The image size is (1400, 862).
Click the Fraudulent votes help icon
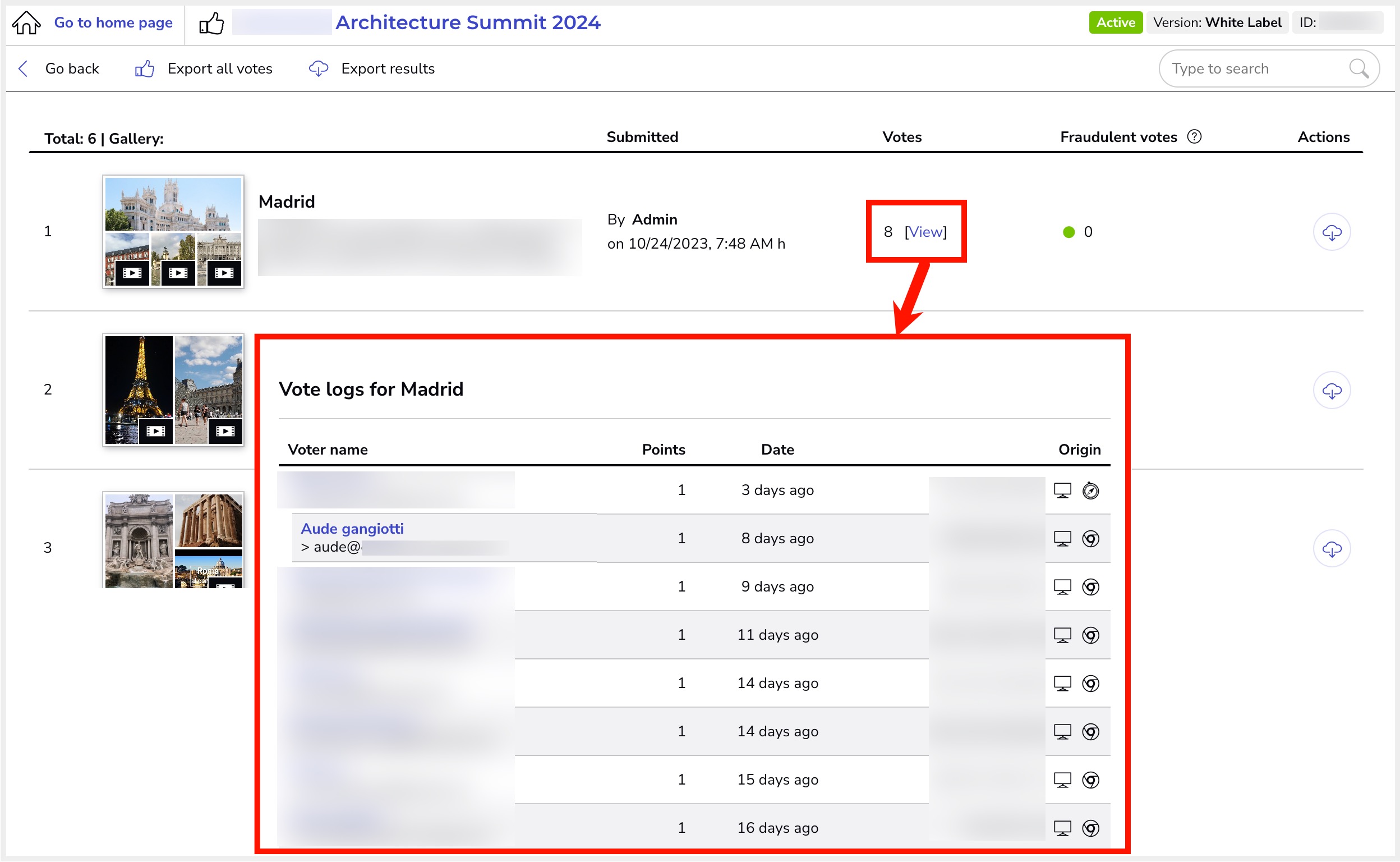tap(1194, 137)
